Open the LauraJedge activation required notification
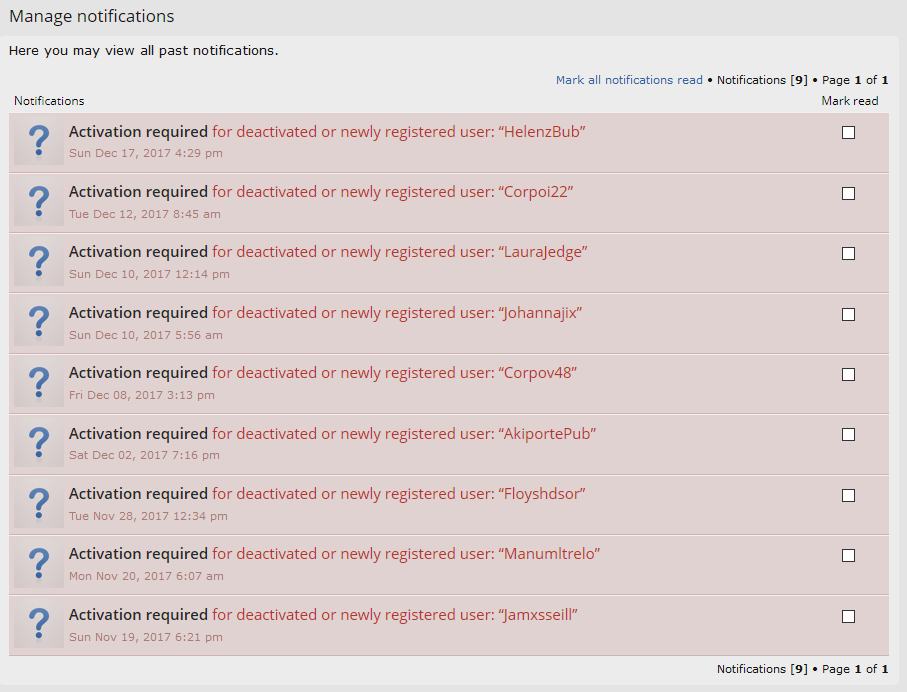 [327, 252]
